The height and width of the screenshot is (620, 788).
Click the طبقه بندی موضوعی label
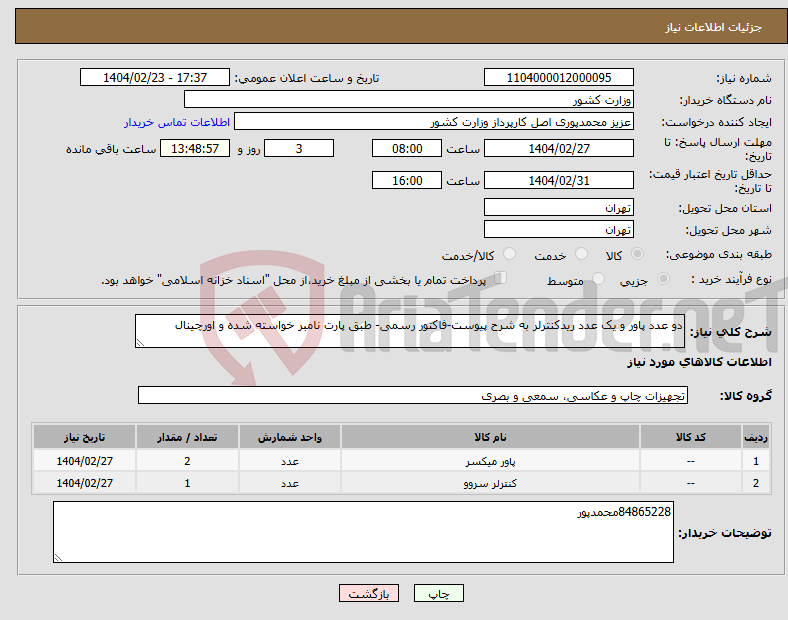coord(719,254)
